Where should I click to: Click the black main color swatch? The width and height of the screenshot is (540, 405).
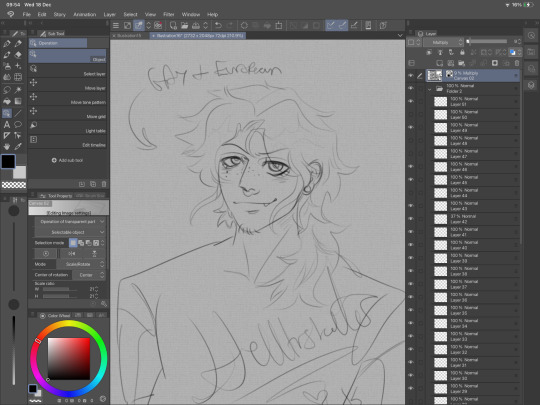(x=8, y=162)
